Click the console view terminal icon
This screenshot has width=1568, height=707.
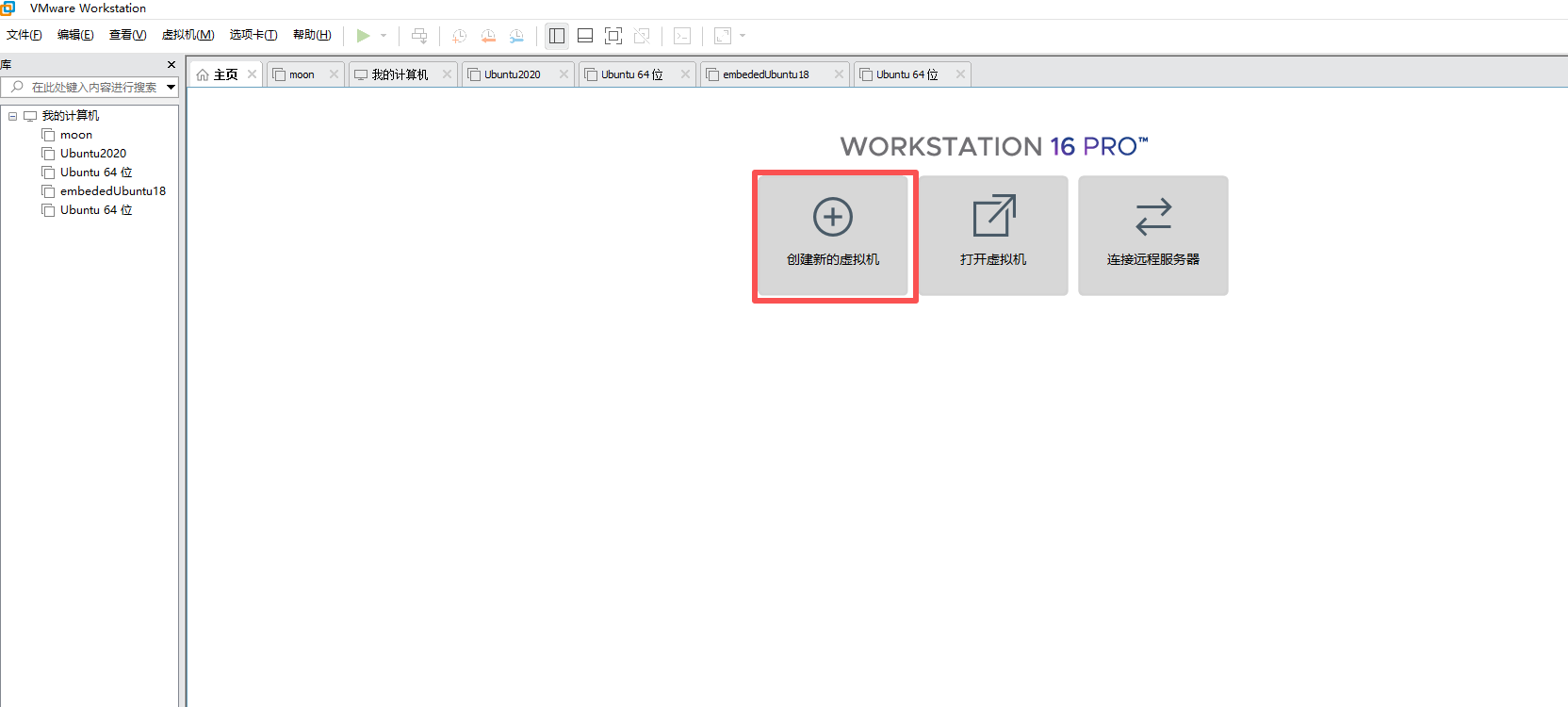(x=682, y=36)
